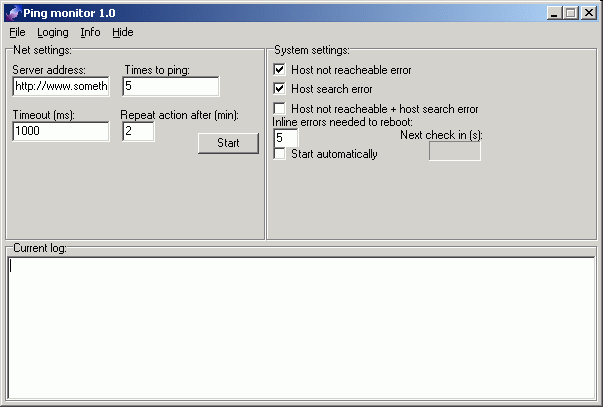Viewport: 603px width, 407px height.
Task: Open the Loging menu
Action: point(53,32)
